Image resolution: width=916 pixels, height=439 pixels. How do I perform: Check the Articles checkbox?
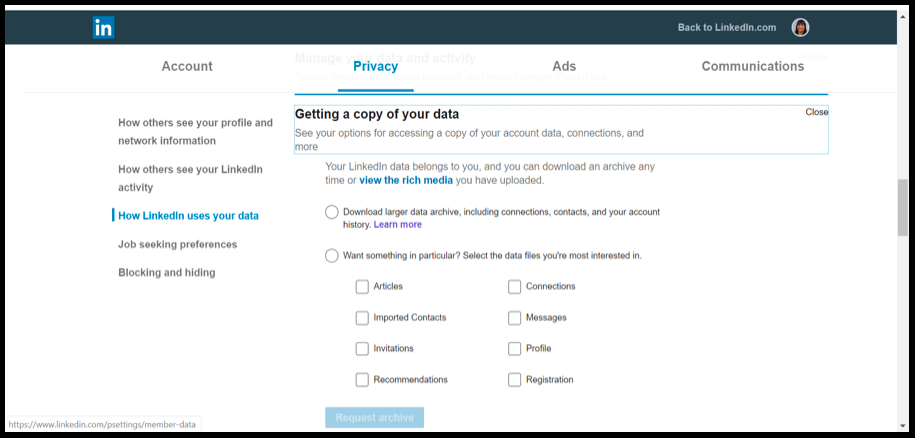tap(362, 287)
